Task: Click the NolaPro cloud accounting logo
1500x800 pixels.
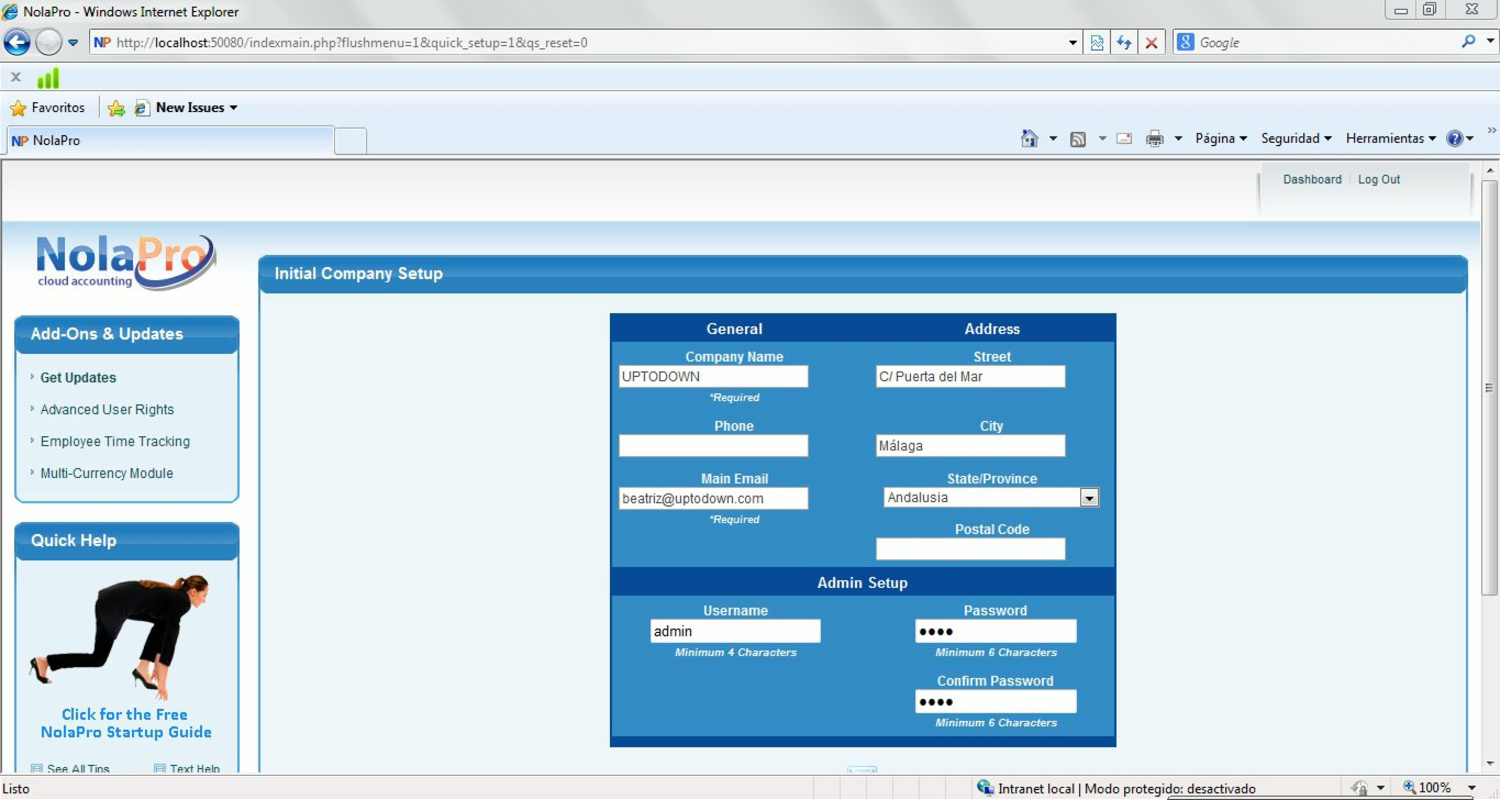Action: 125,262
